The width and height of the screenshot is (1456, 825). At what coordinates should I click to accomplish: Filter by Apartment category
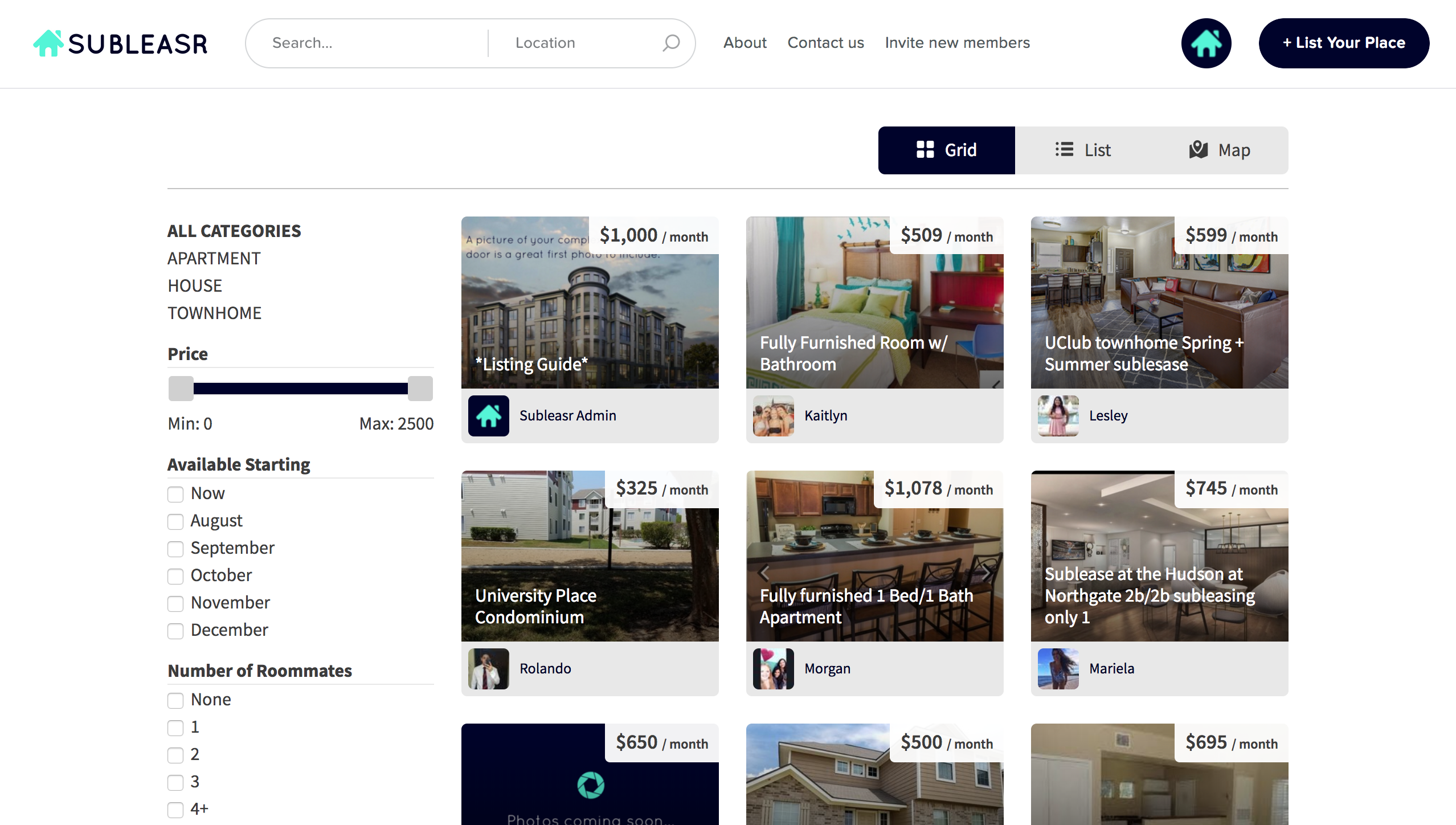214,259
